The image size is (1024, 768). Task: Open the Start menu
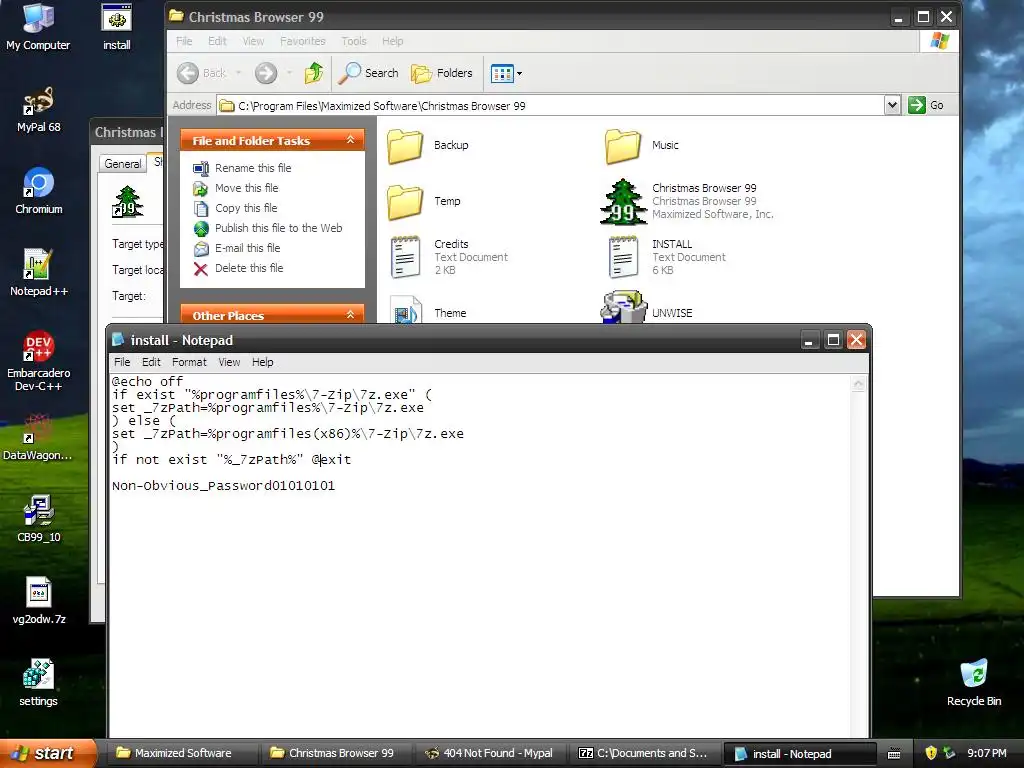point(48,753)
